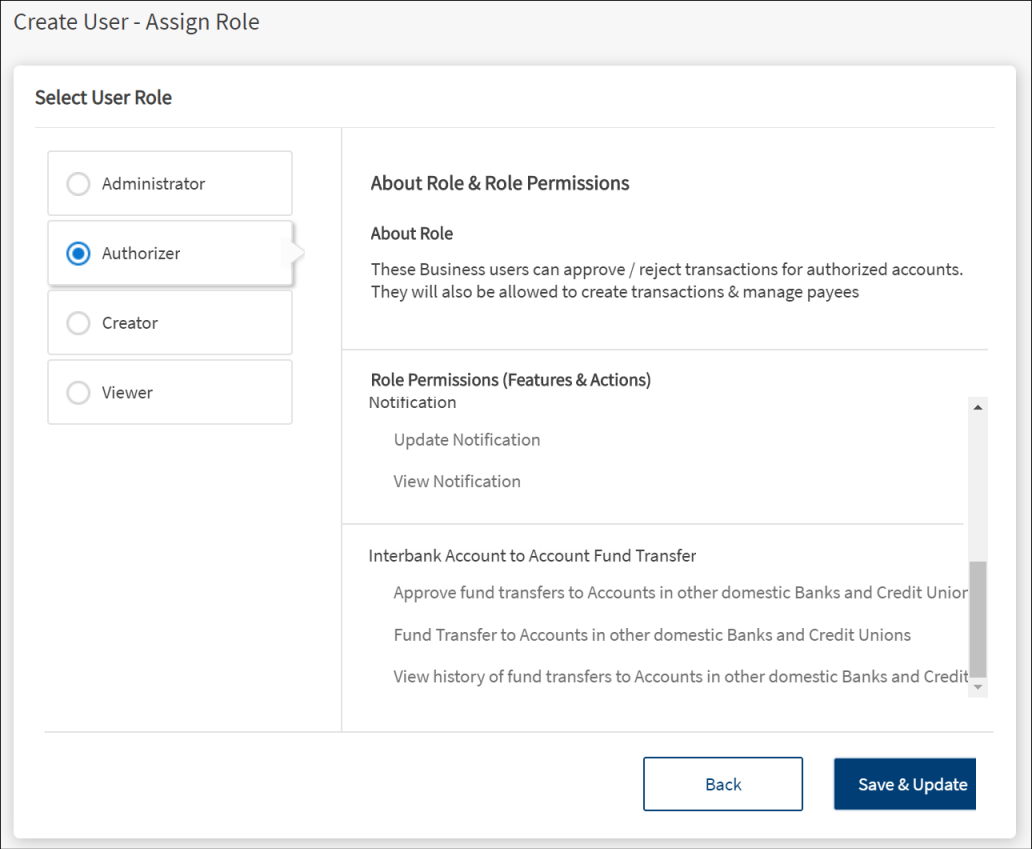Click View history of fund transfers entry

click(680, 677)
